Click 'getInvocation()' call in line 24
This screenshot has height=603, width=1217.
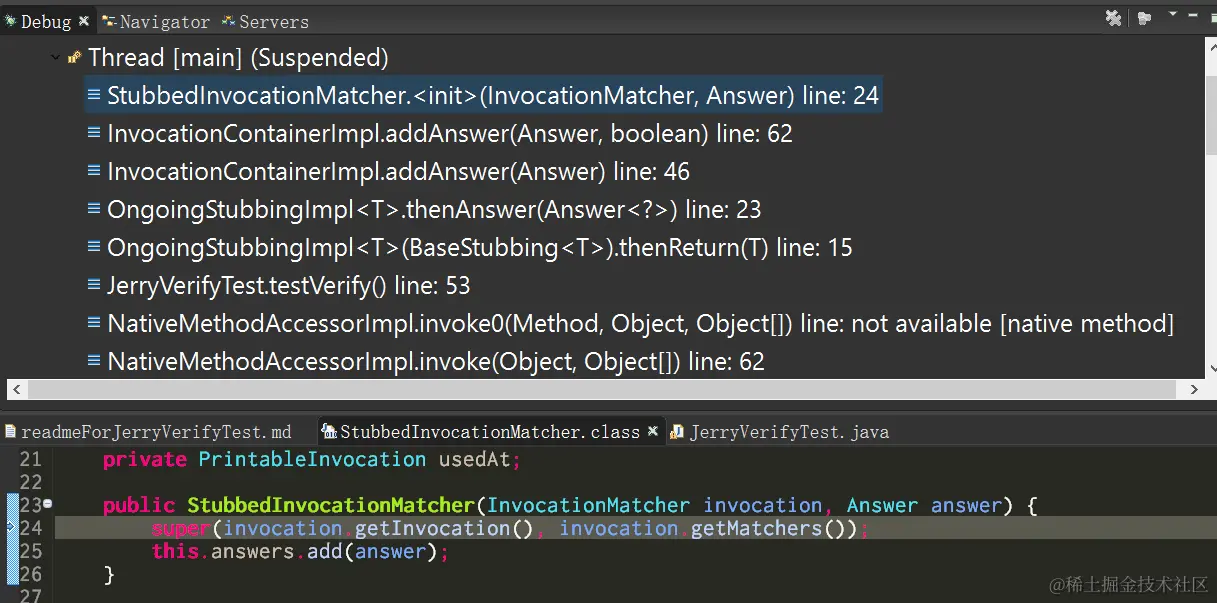(x=444, y=528)
